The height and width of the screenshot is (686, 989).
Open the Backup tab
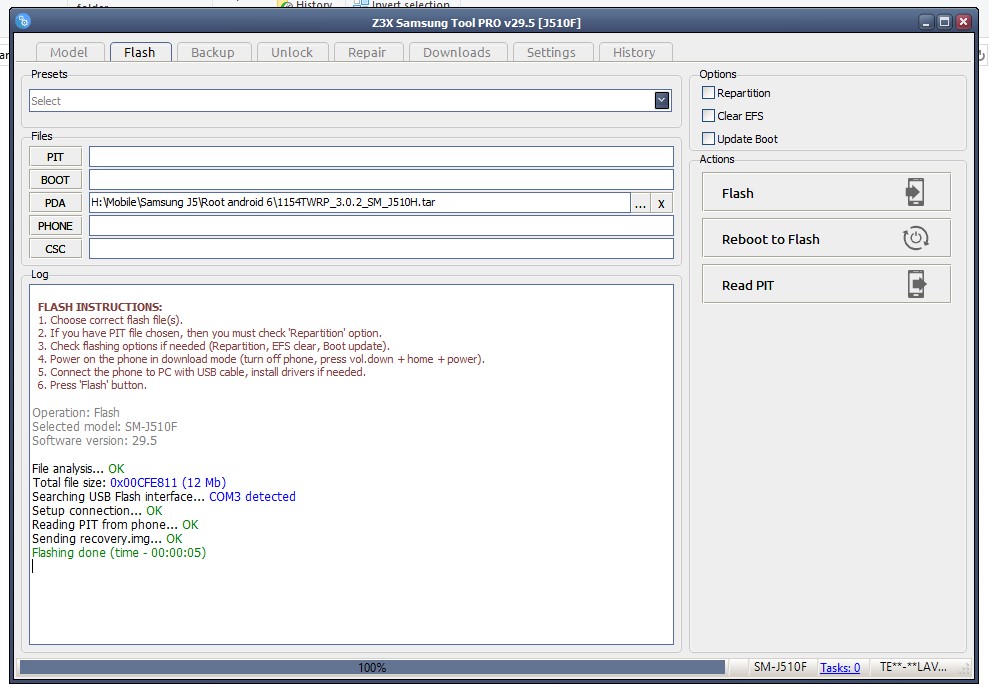(x=213, y=52)
